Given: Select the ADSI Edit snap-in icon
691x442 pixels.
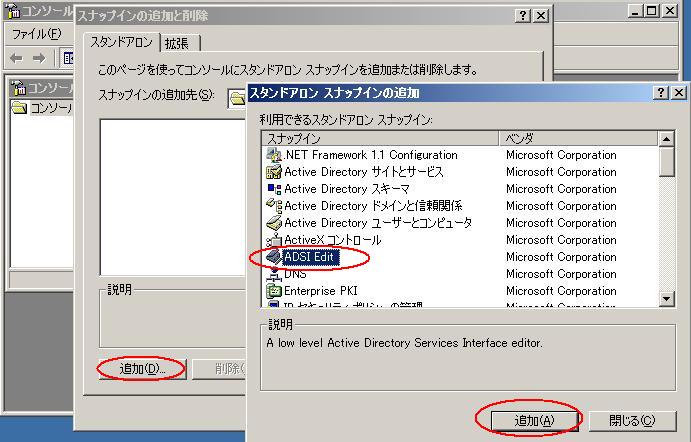Looking at the screenshot, I should (274, 257).
